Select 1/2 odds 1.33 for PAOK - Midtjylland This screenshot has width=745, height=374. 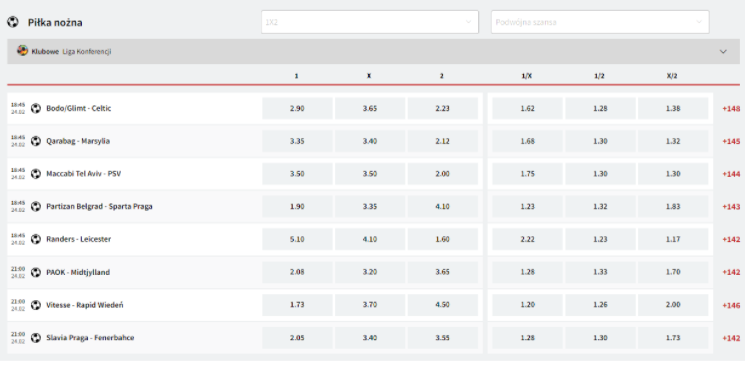[600, 272]
